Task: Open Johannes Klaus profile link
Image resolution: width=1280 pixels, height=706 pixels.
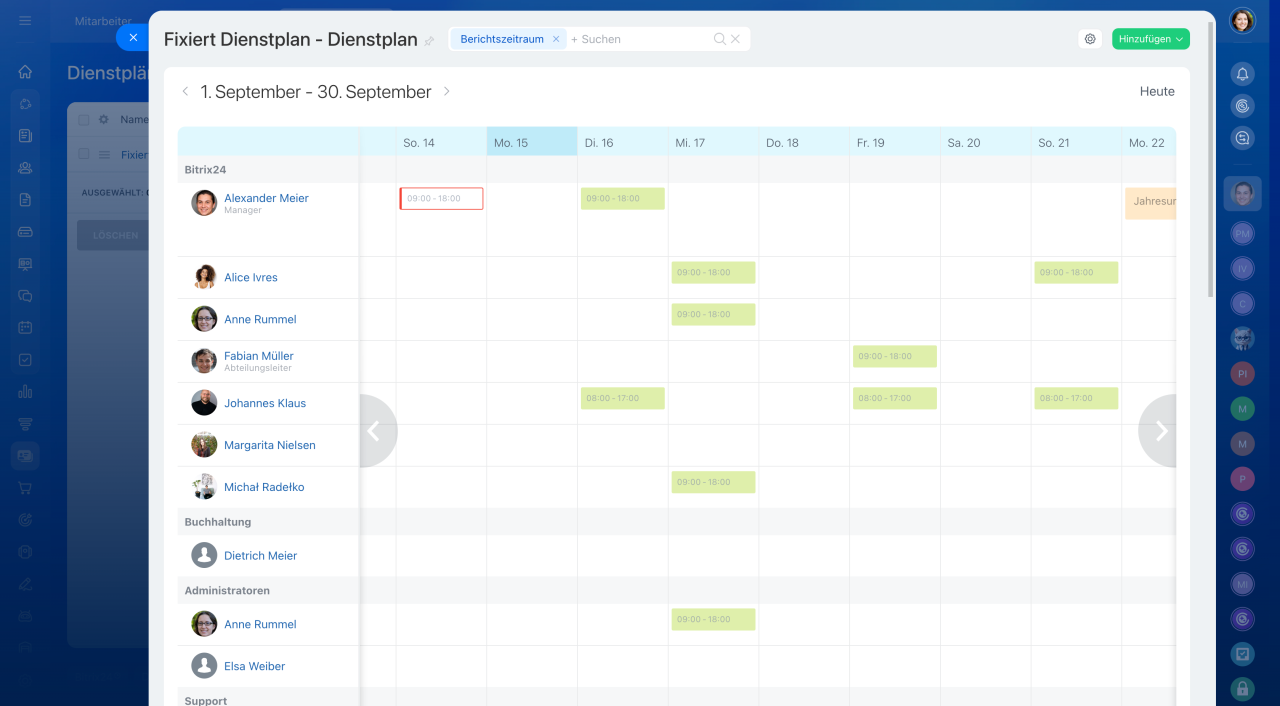Action: pos(265,403)
